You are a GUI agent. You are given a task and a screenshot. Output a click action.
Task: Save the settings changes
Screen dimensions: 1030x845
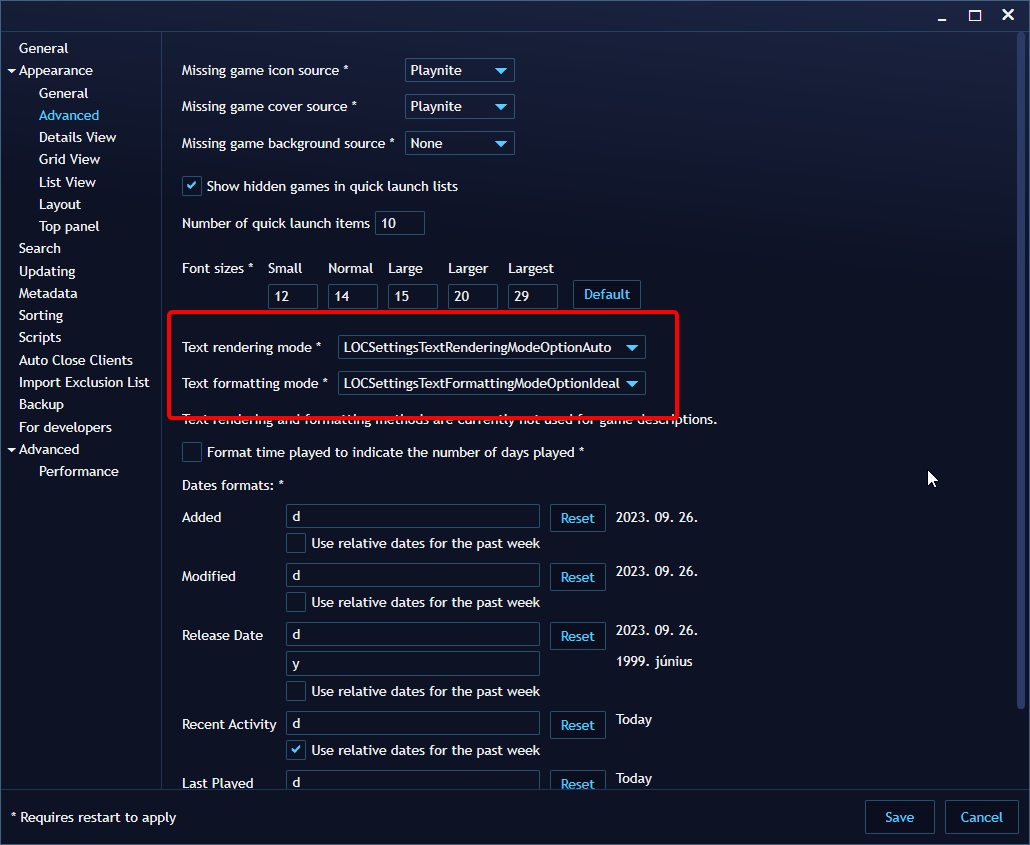click(898, 817)
